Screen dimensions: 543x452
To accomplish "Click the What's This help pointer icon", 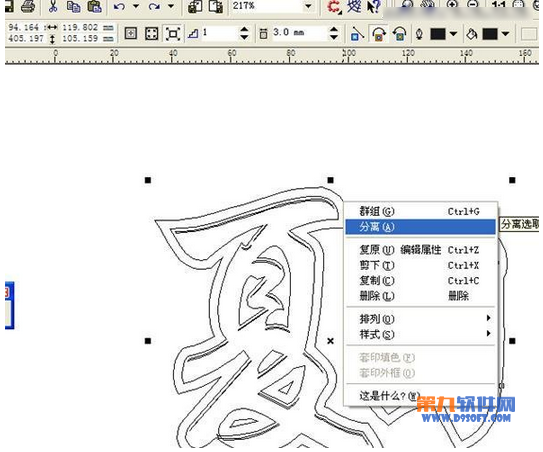I will pos(373,6).
